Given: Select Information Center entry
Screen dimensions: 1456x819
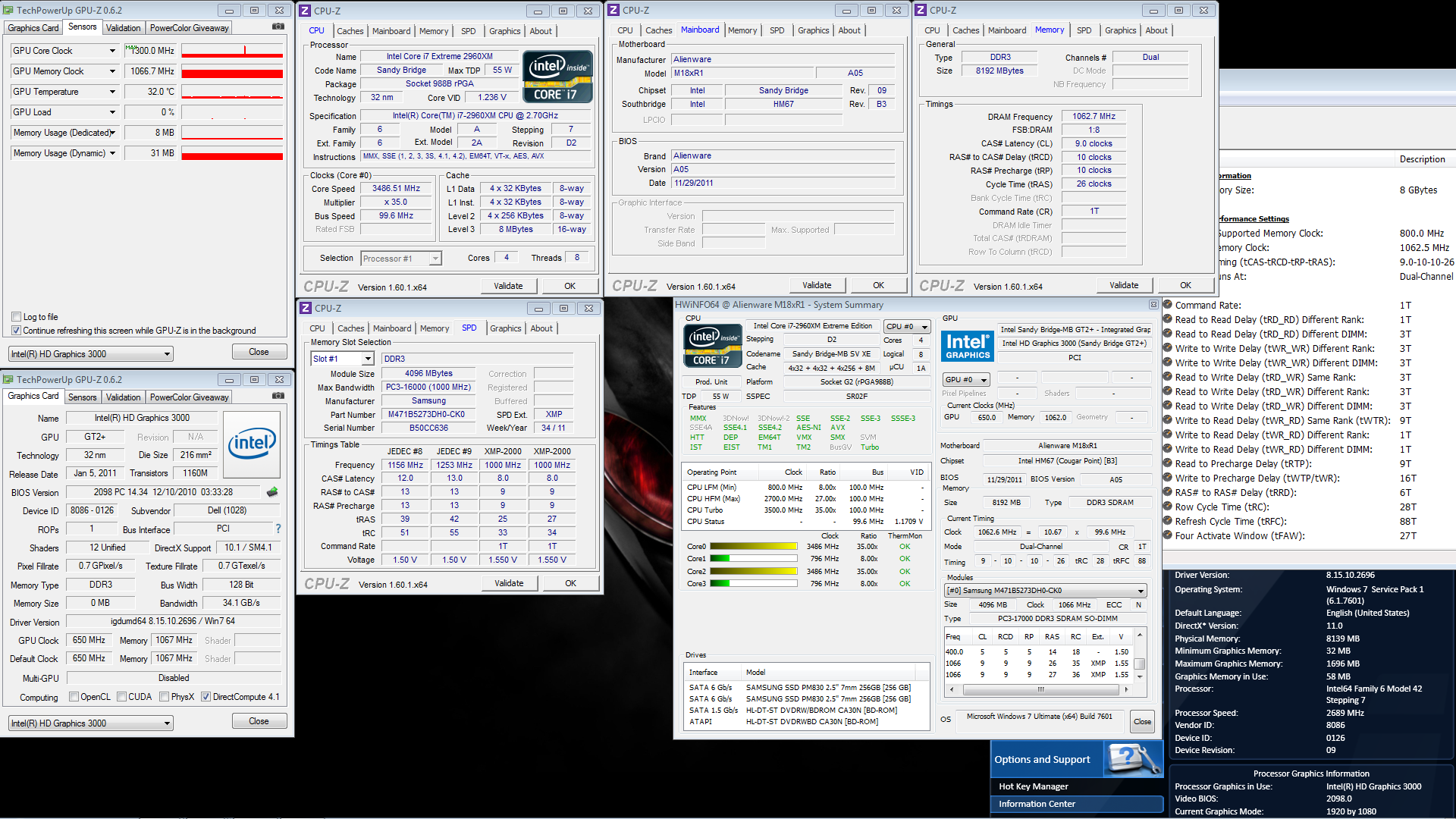Looking at the screenshot, I should 1076,804.
